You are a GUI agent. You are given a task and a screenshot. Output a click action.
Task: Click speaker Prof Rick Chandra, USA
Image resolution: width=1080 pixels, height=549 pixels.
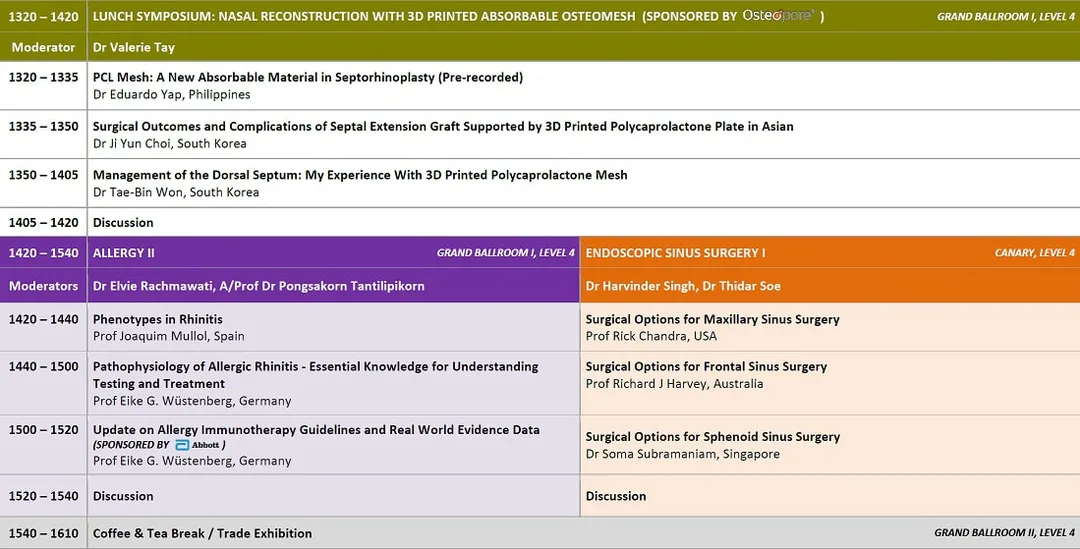click(x=651, y=336)
